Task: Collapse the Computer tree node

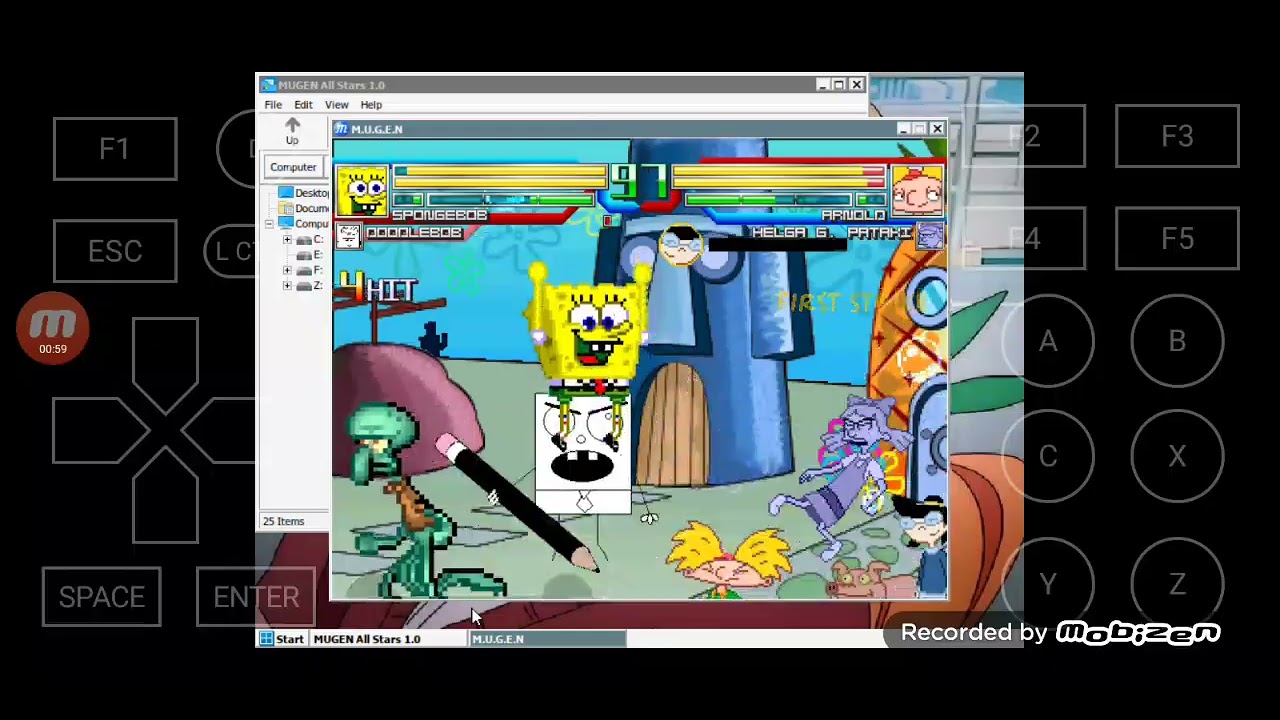Action: [269, 224]
